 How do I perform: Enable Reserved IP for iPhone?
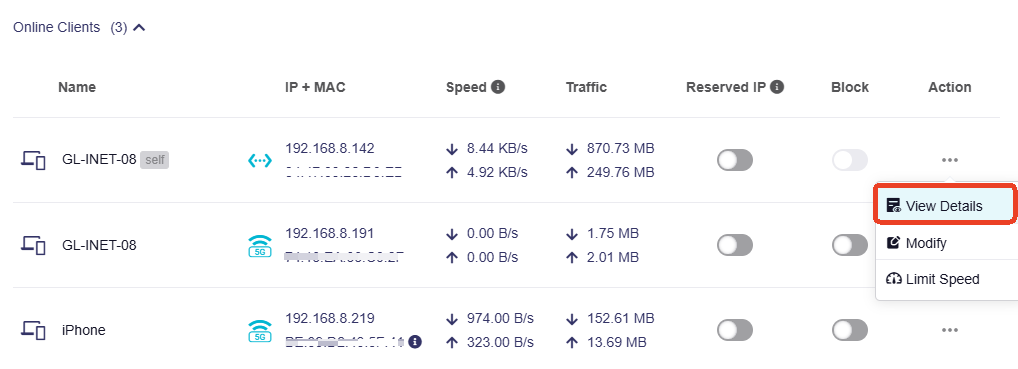[x=735, y=330]
